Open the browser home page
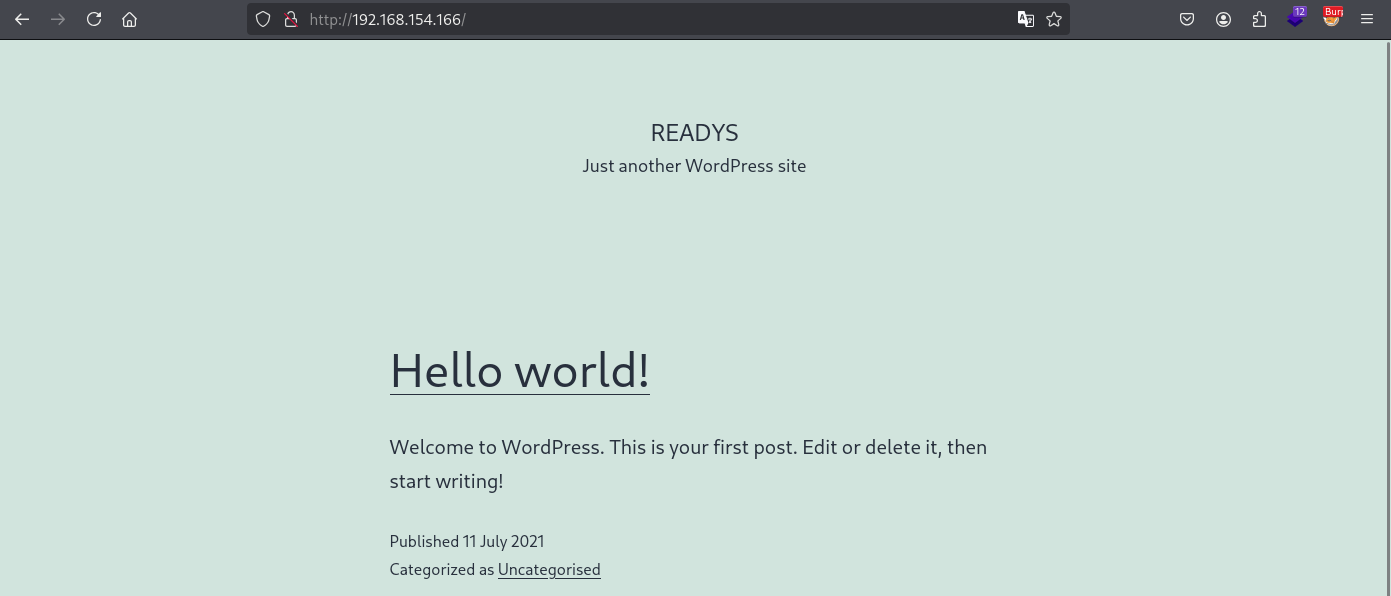The image size is (1391, 596). (x=129, y=19)
